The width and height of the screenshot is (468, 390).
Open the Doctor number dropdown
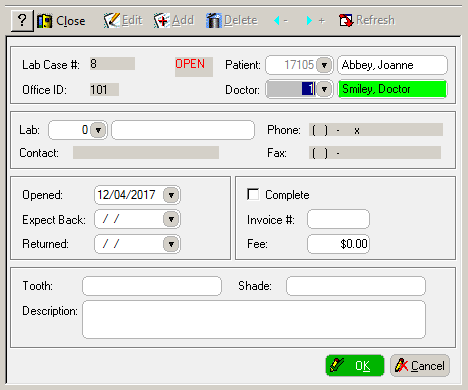coord(324,89)
